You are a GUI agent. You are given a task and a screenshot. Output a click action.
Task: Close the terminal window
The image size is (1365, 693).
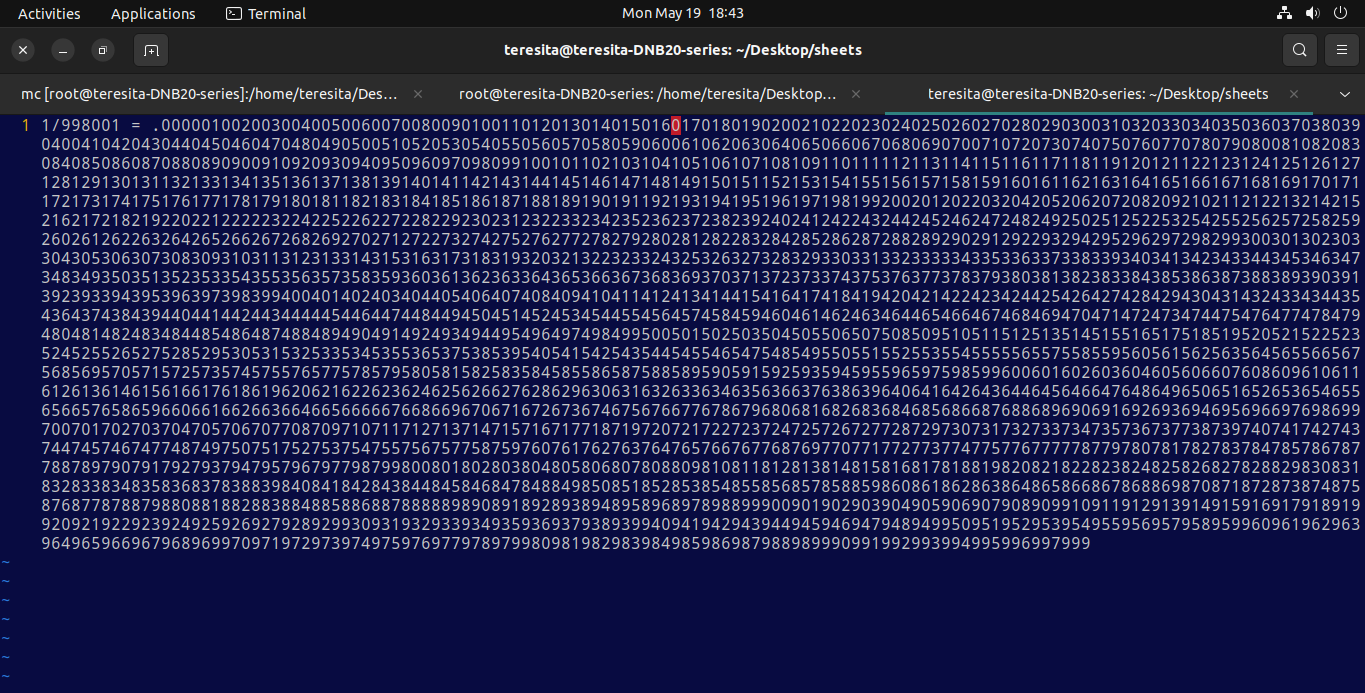click(24, 50)
